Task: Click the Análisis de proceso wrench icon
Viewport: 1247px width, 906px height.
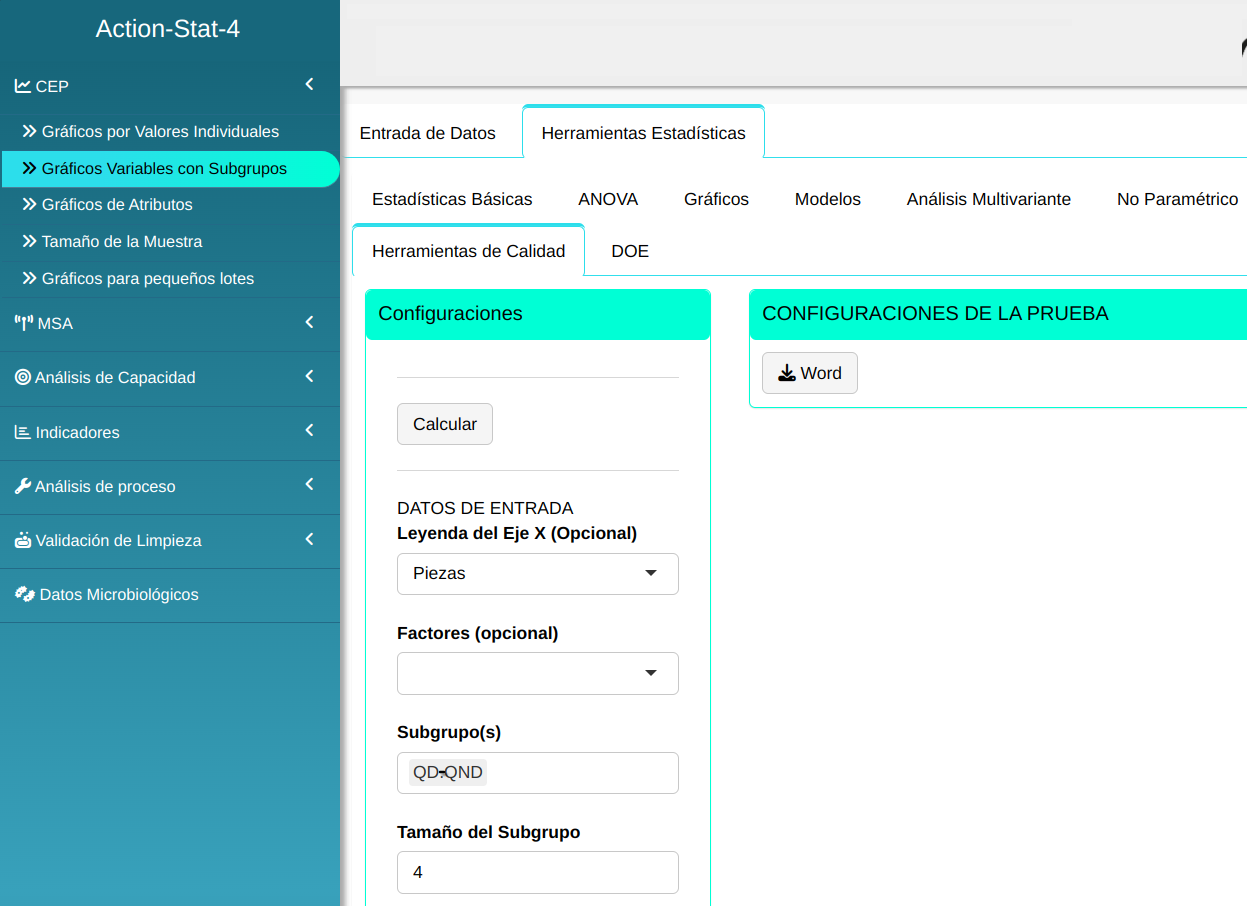Action: point(23,486)
